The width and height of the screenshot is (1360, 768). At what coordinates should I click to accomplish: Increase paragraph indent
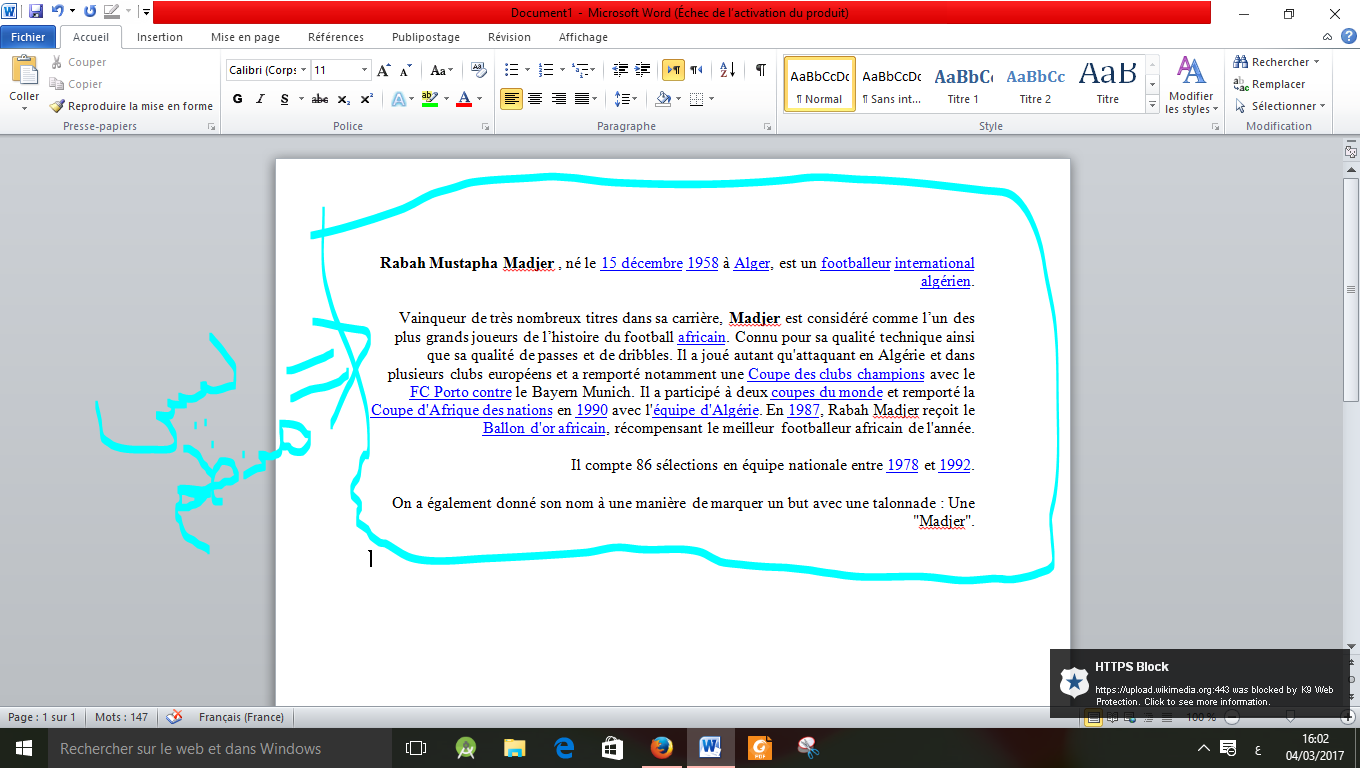[643, 70]
